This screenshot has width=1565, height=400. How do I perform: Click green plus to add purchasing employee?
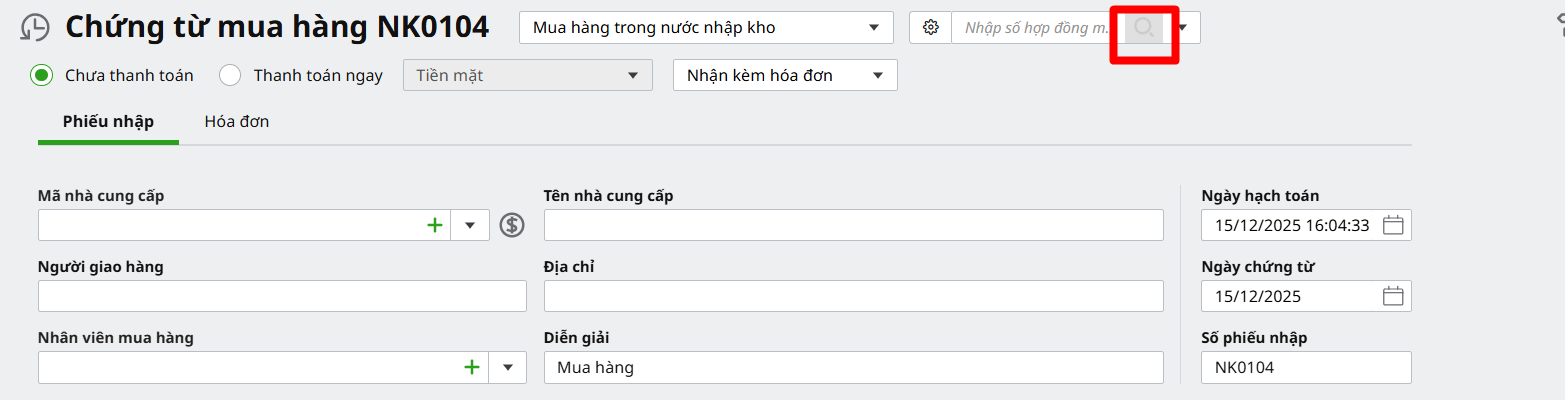point(471,367)
